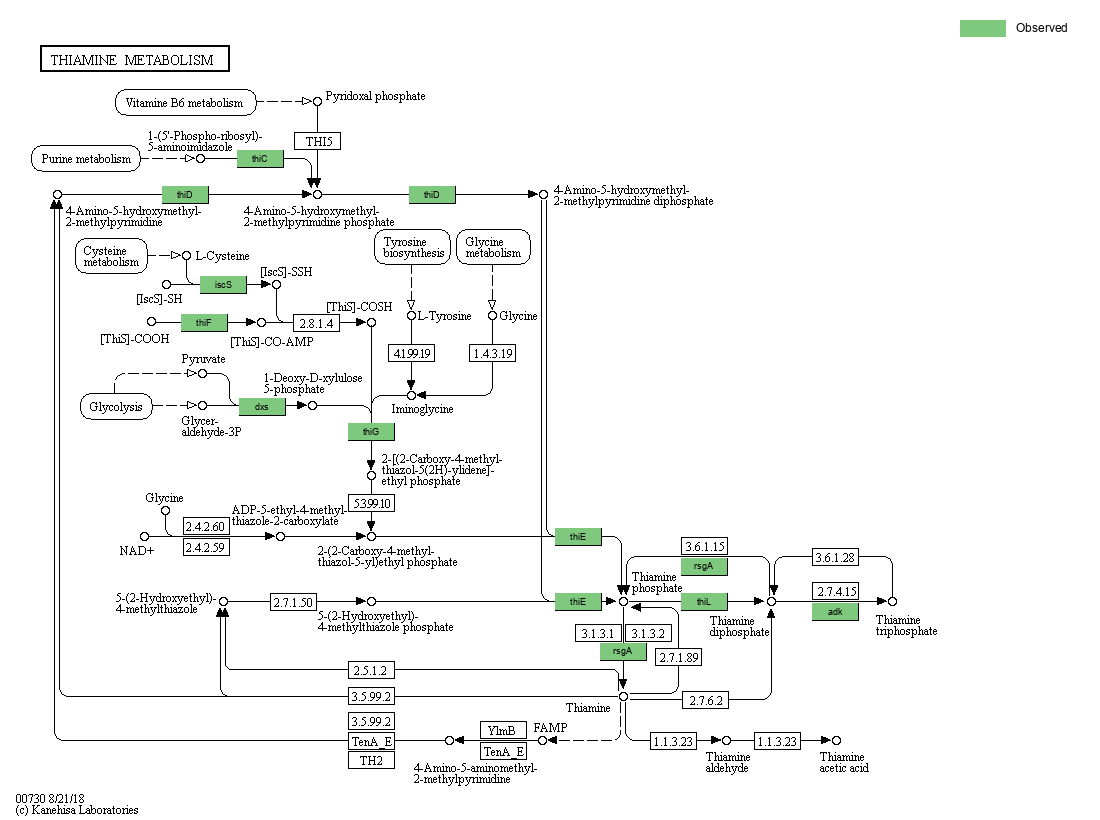This screenshot has width=1100, height=820.
Task: Open the thiF gene box
Action: [x=204, y=322]
